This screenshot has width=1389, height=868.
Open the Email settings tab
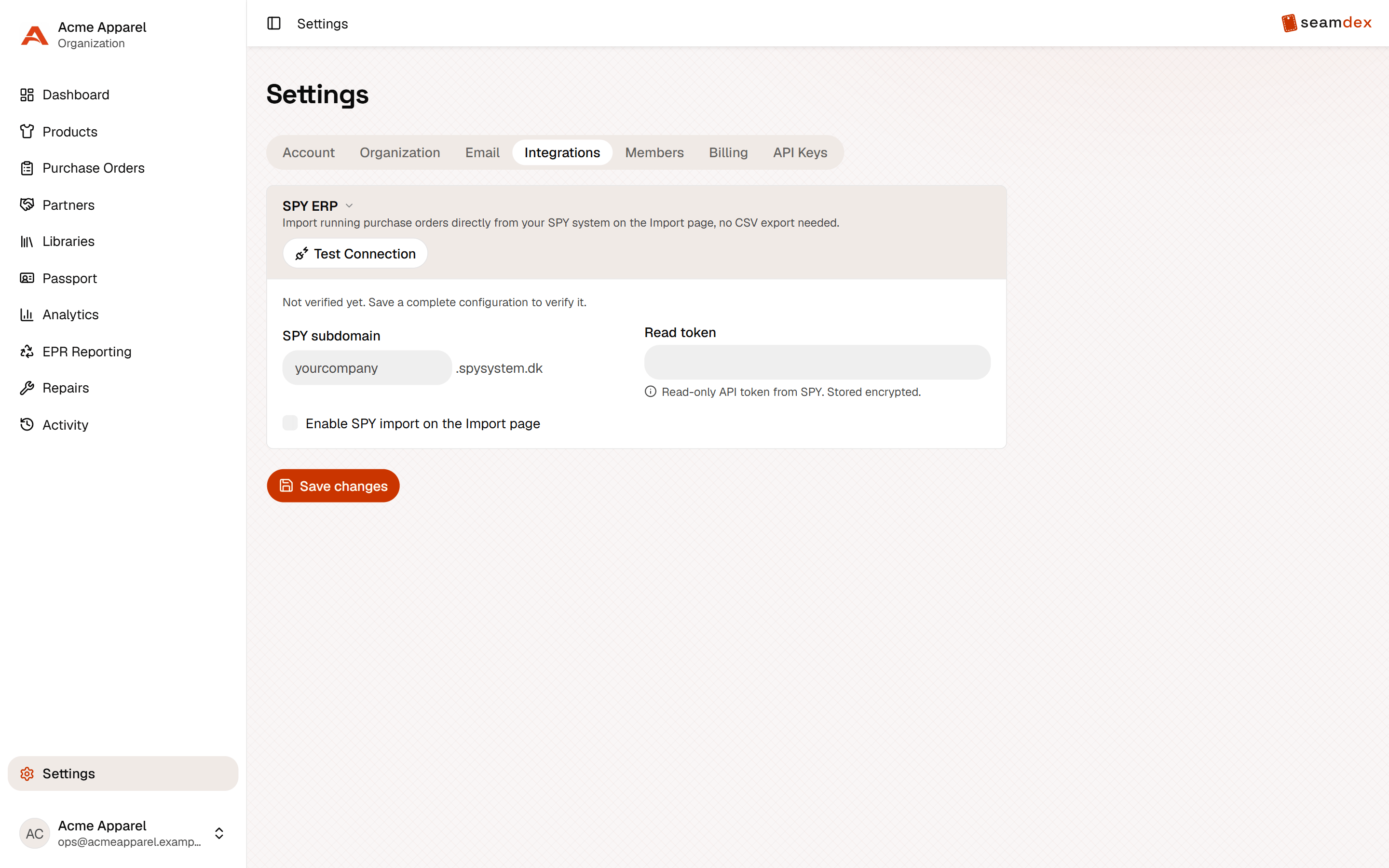coord(482,153)
